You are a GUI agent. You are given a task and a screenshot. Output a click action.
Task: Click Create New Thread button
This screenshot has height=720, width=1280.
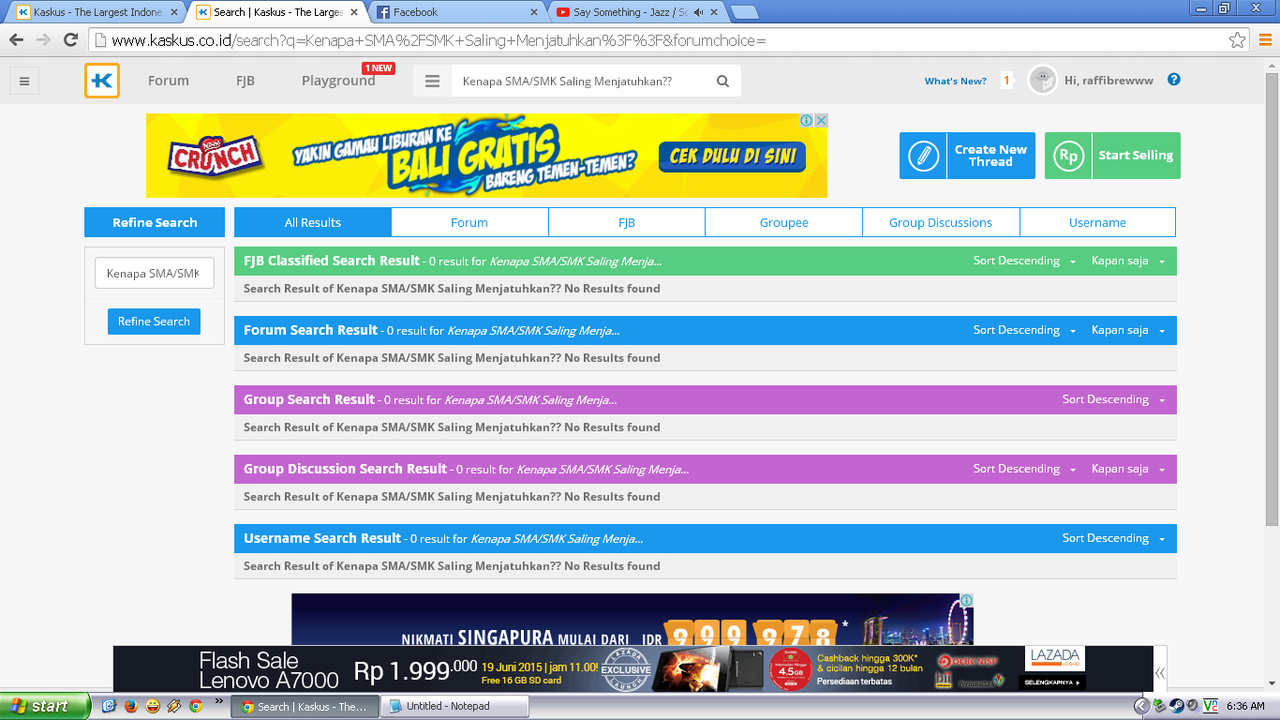(967, 156)
